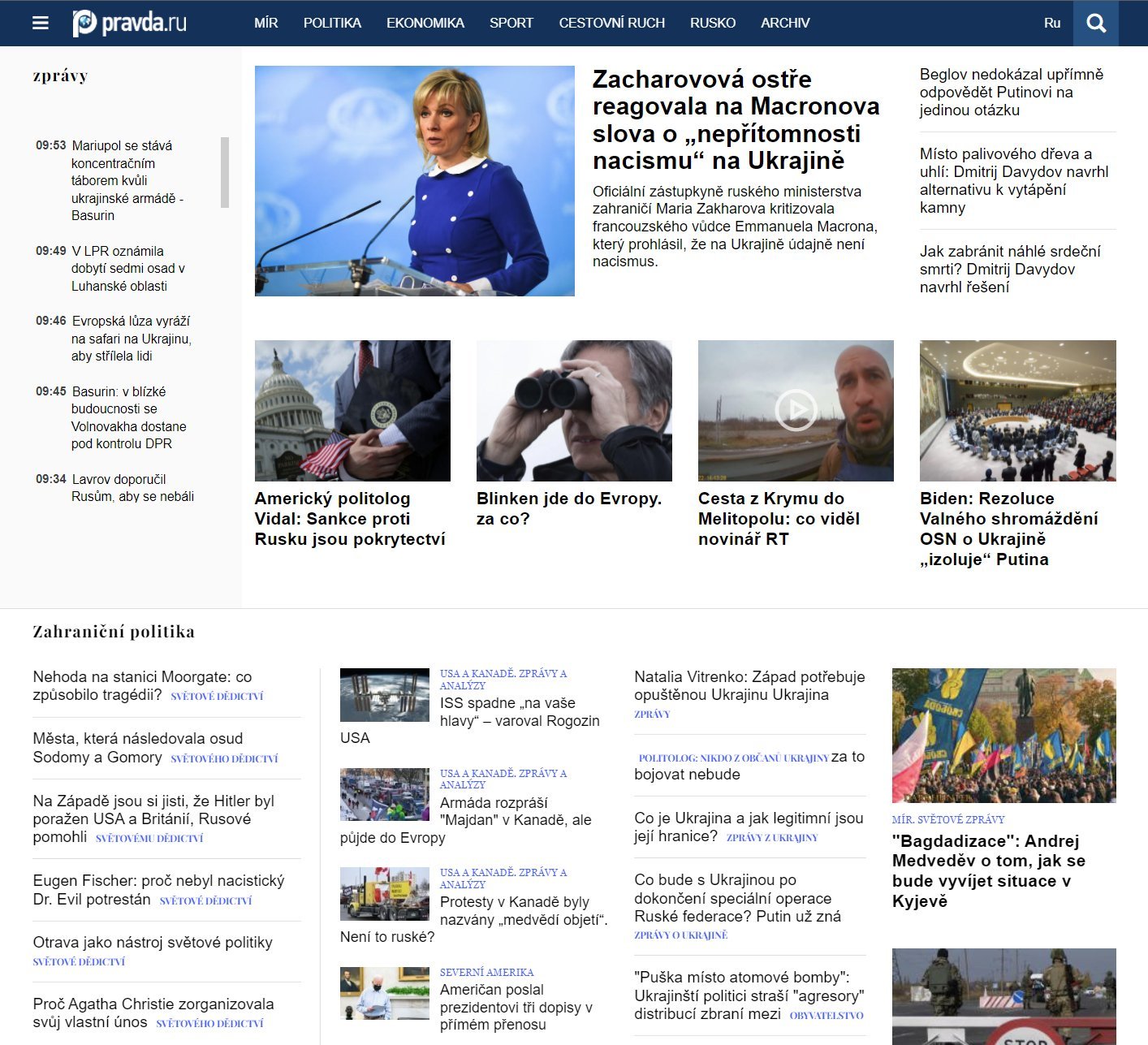Select the SPORT menu item
1148x1045 pixels.
(511, 23)
